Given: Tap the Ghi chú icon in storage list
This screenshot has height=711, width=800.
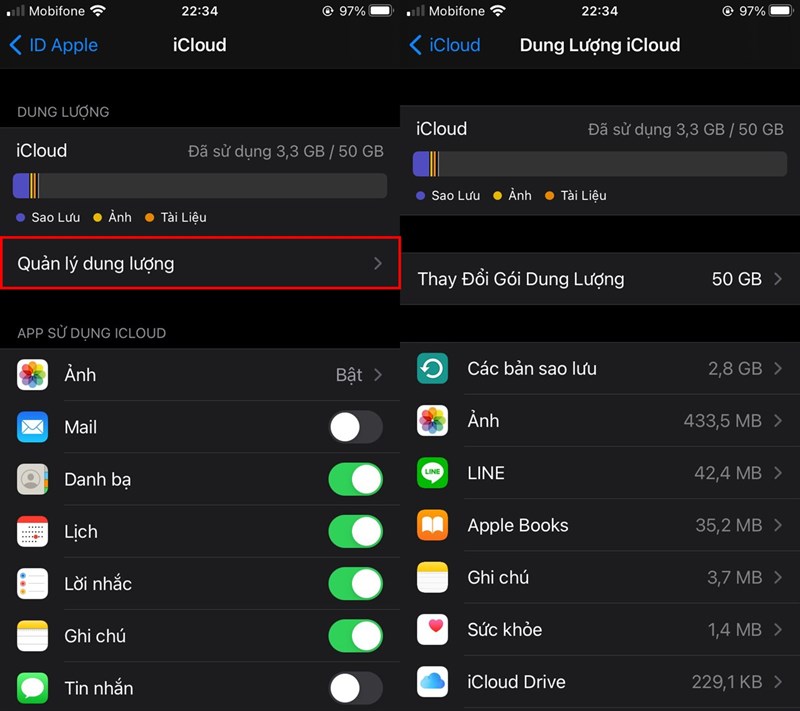Looking at the screenshot, I should [433, 577].
